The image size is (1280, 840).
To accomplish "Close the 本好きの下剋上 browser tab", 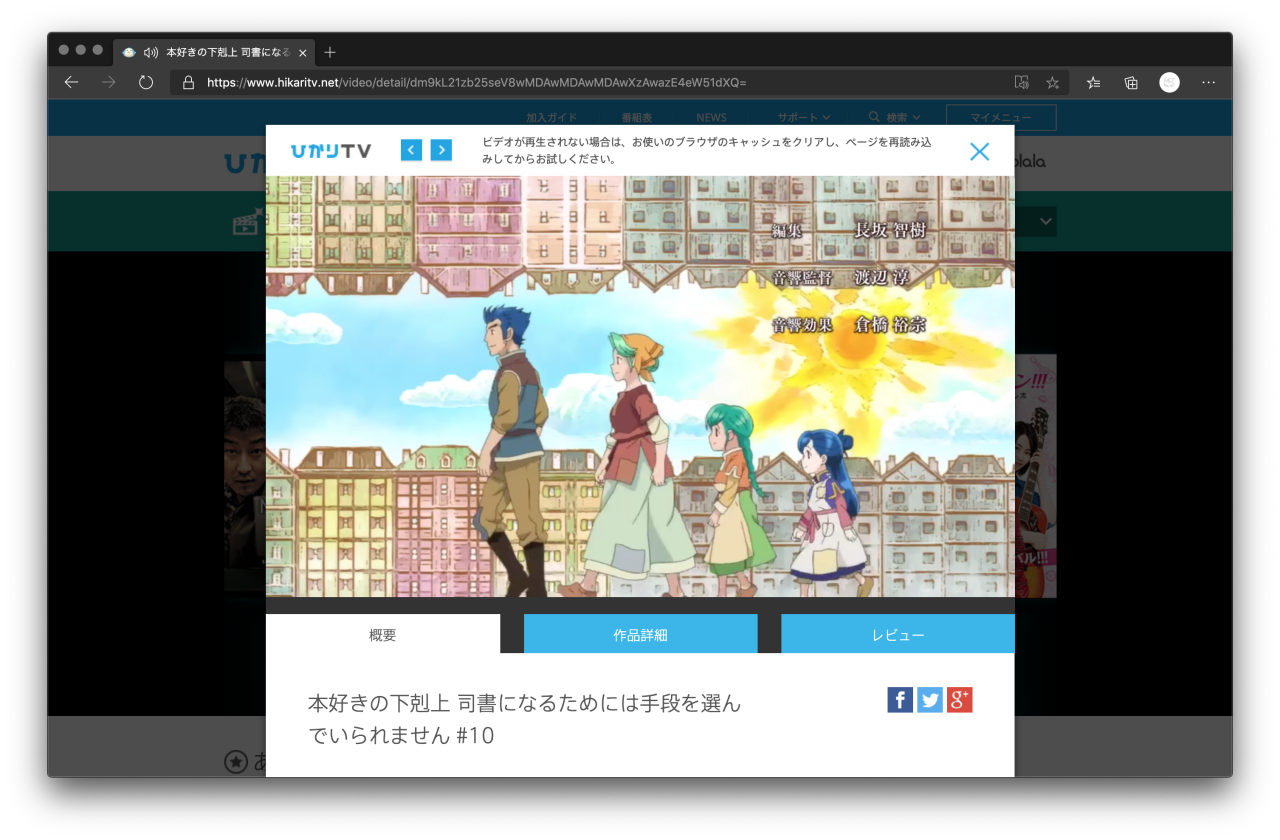I will tap(303, 52).
